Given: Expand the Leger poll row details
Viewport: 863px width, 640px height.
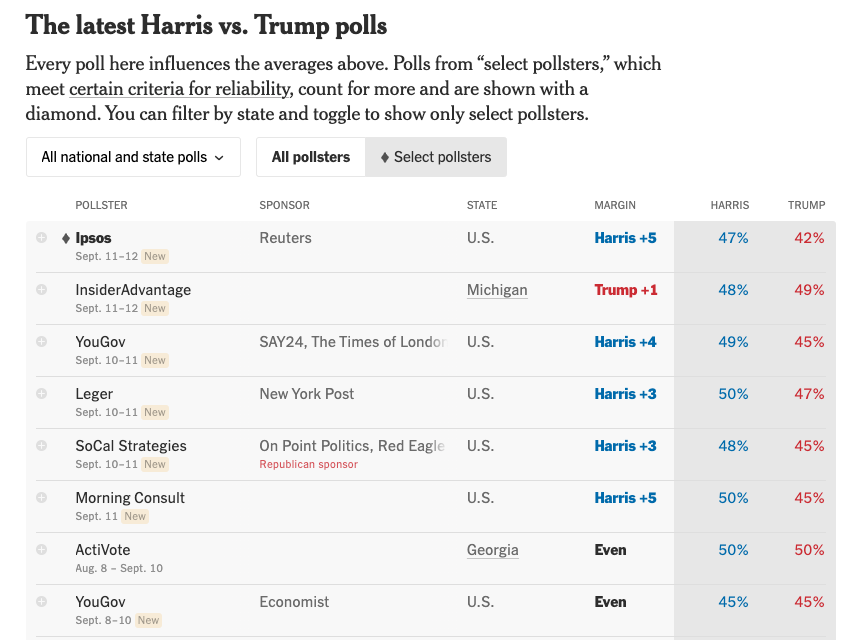Looking at the screenshot, I should point(41,394).
